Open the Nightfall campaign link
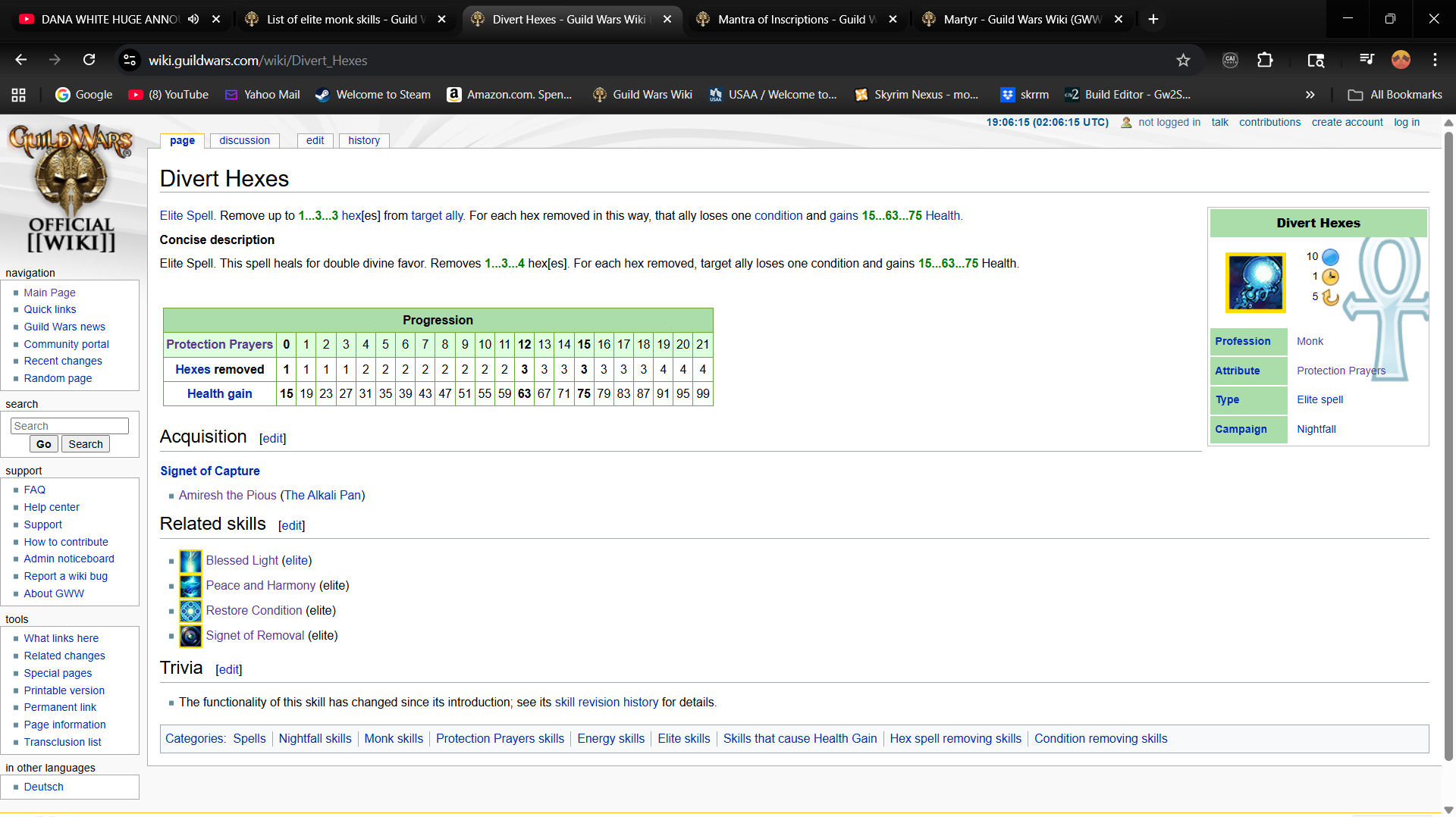Image resolution: width=1456 pixels, height=817 pixels. (1316, 429)
